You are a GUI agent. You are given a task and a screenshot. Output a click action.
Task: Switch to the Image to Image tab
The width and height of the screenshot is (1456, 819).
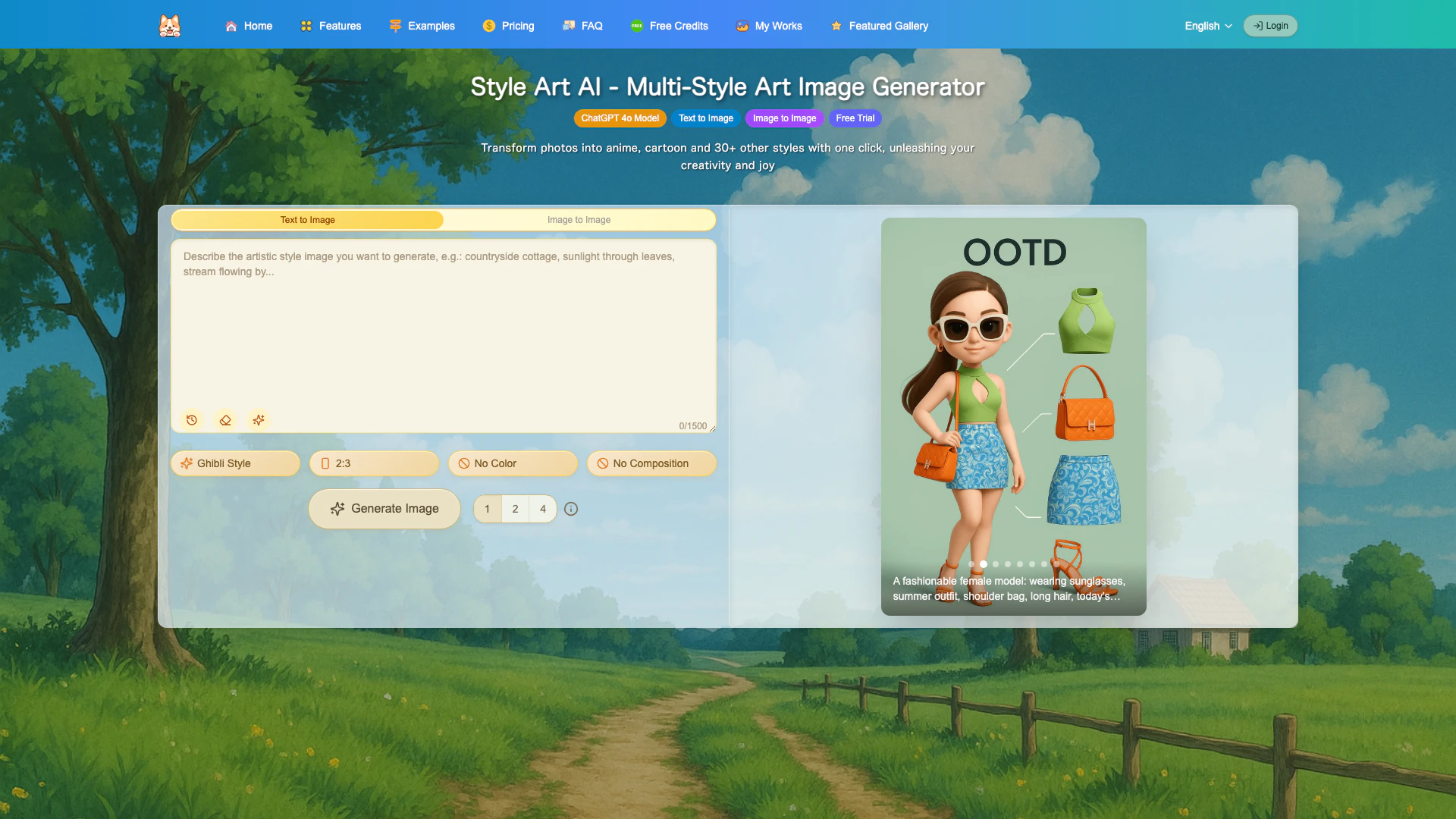(x=579, y=220)
